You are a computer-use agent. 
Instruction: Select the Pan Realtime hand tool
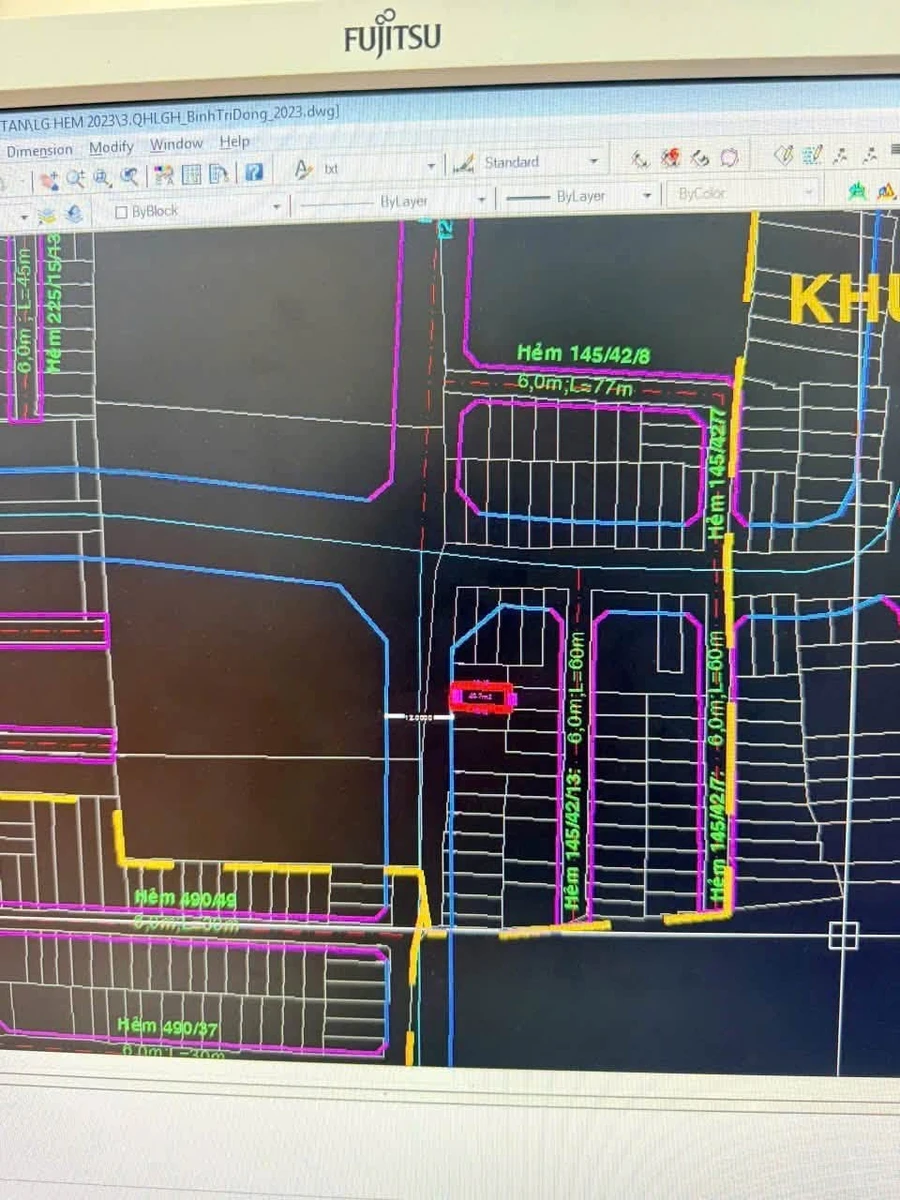coord(48,181)
